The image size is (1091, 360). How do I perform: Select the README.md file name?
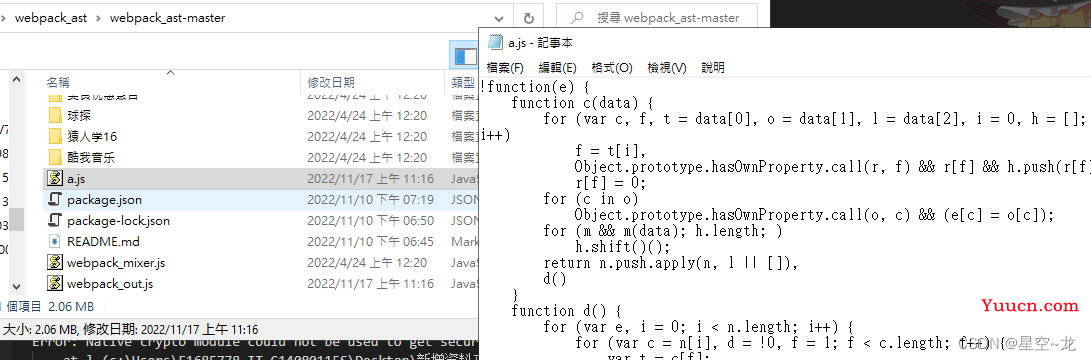tap(103, 242)
